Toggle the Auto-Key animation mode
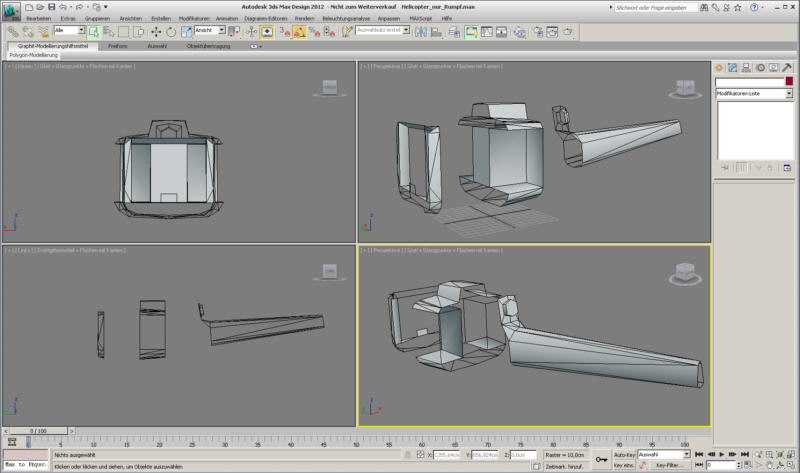800x473 pixels. click(x=623, y=455)
